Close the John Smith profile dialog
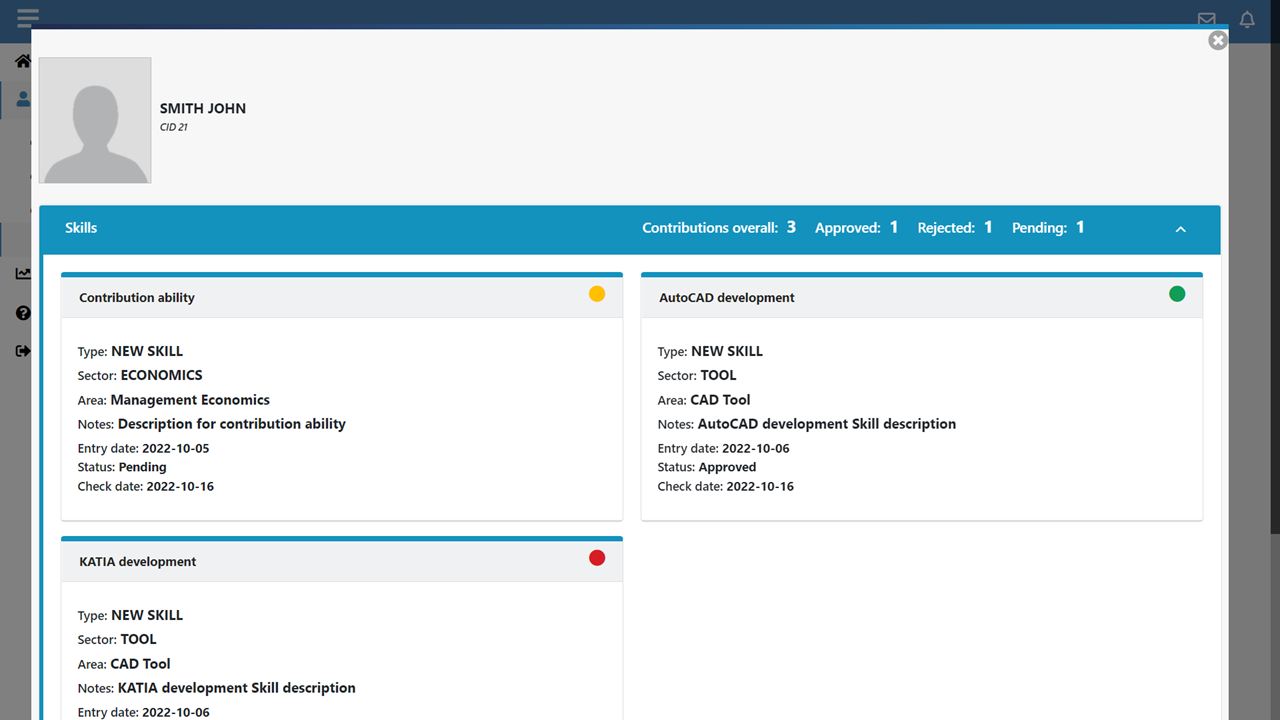Screen dimensions: 1280x720 (x=1217, y=40)
